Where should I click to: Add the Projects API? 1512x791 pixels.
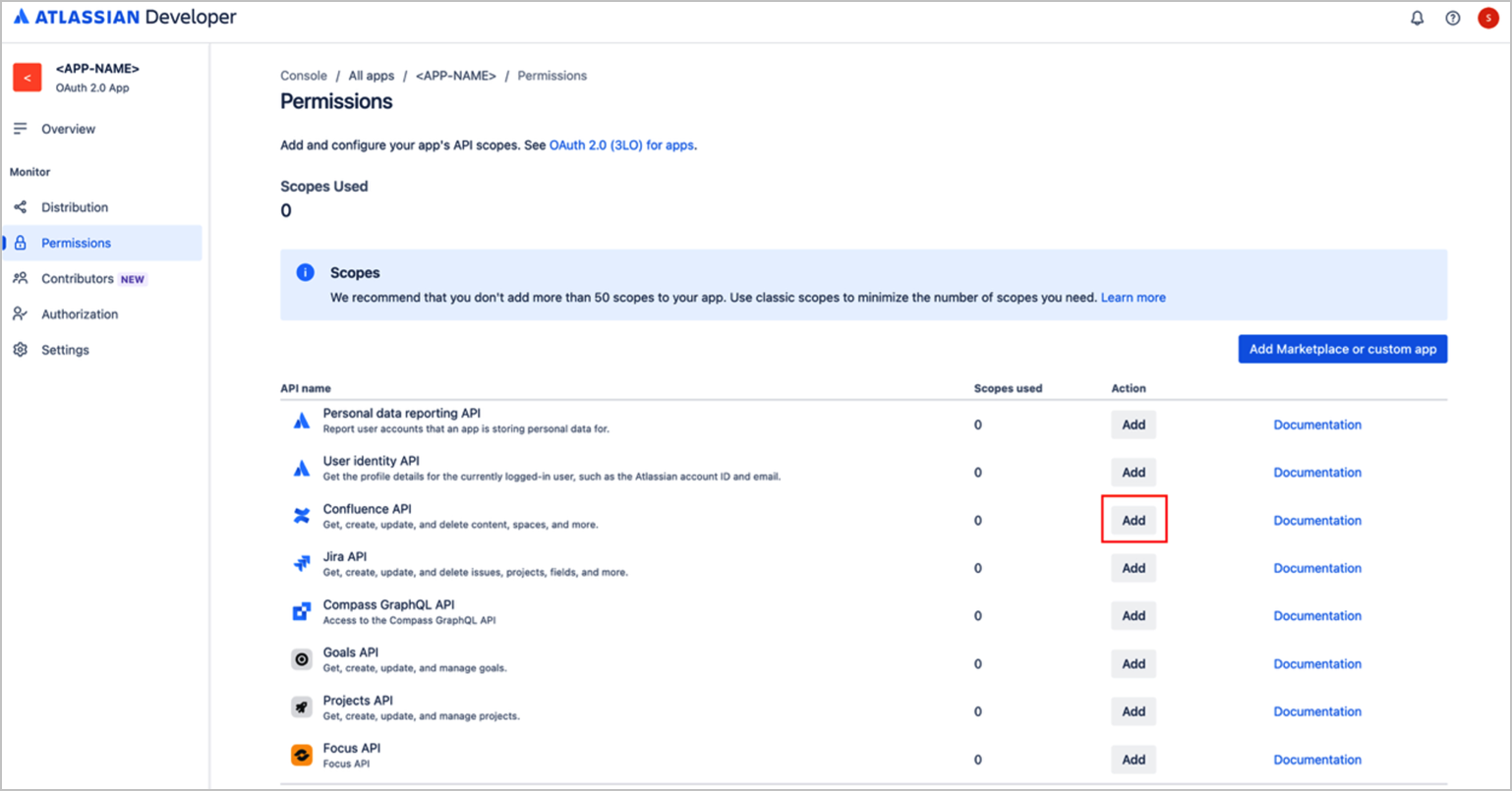[x=1134, y=711]
